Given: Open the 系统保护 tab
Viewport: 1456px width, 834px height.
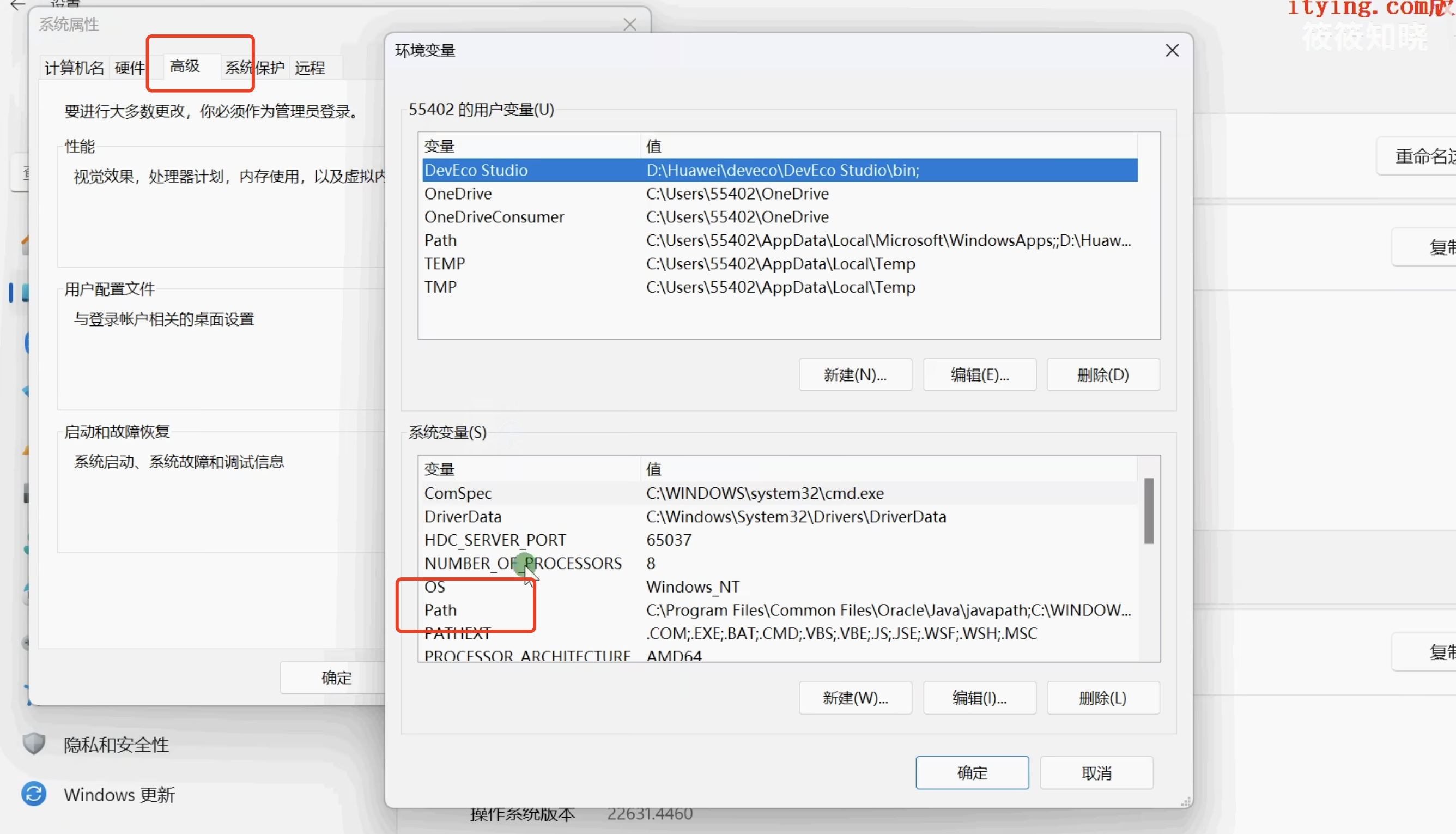Looking at the screenshot, I should coord(255,68).
